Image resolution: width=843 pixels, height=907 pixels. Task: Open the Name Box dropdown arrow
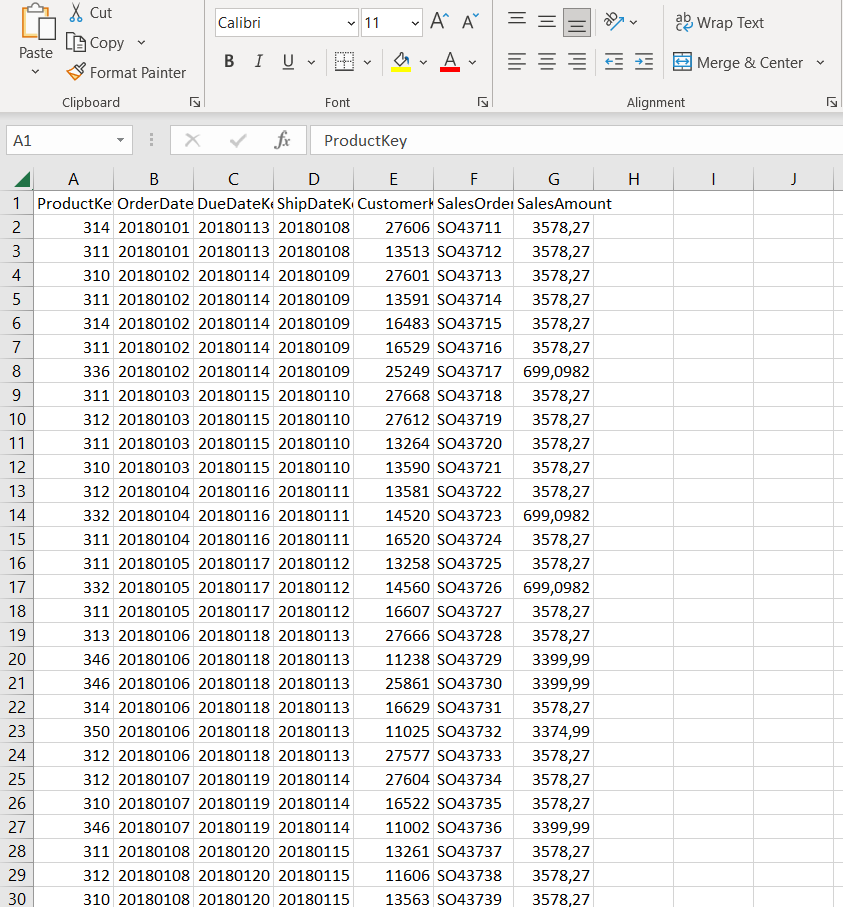click(x=121, y=141)
